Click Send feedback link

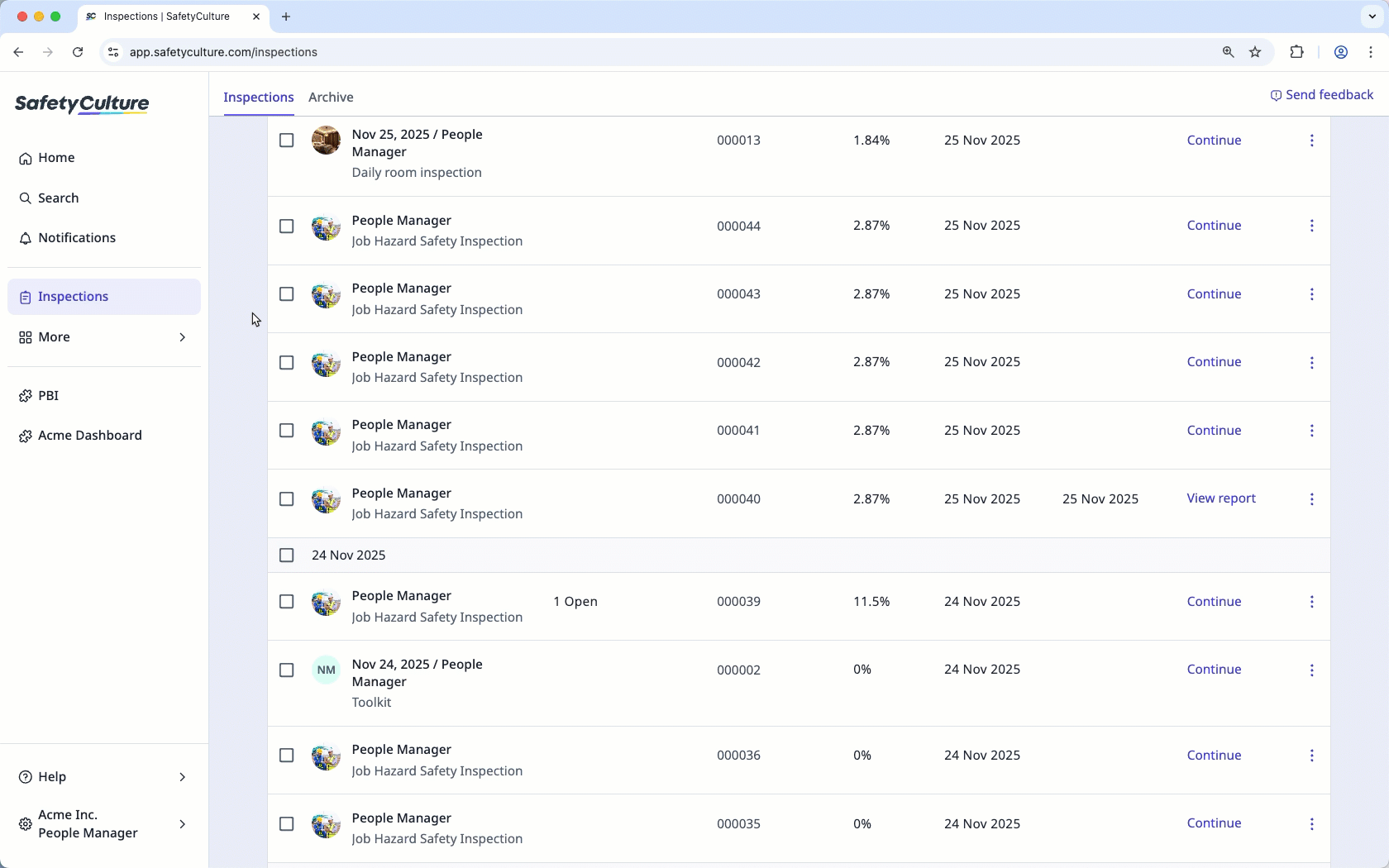pyautogui.click(x=1322, y=95)
